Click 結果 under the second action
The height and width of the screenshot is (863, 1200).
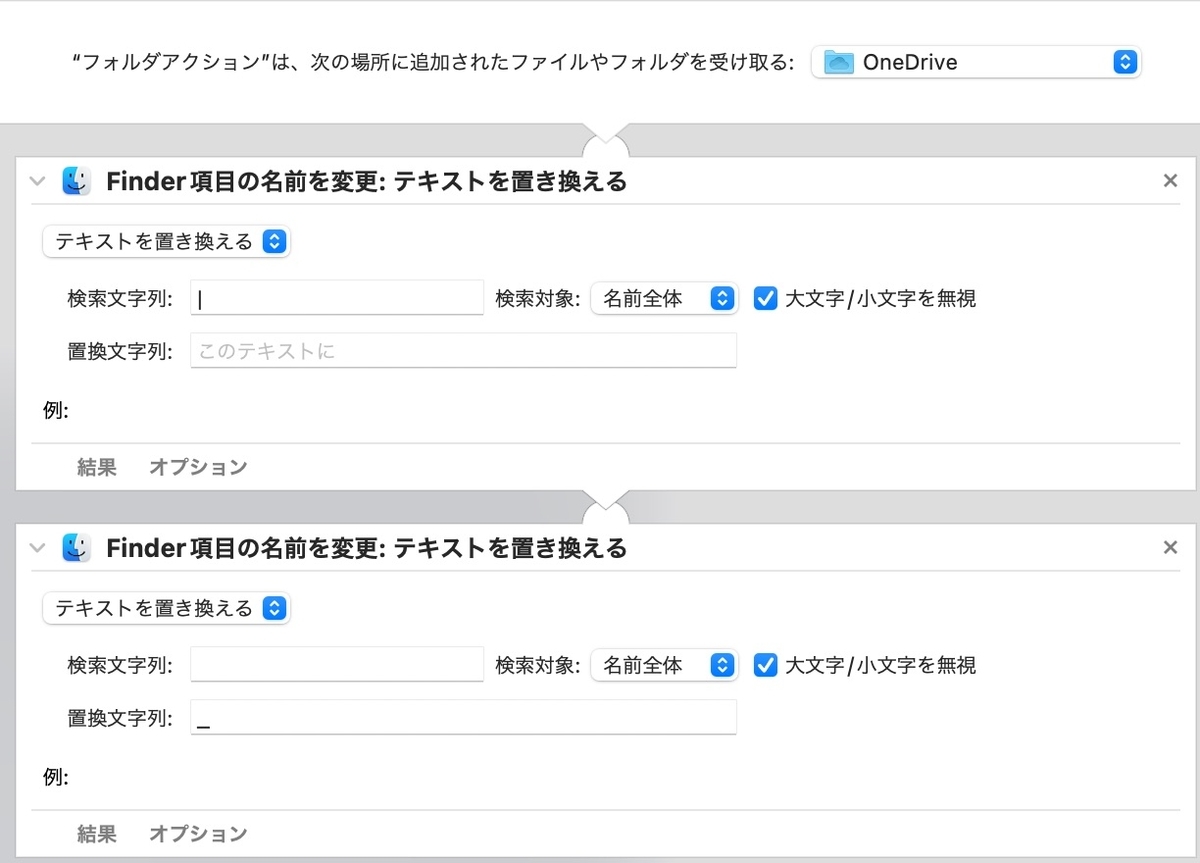tap(96, 833)
